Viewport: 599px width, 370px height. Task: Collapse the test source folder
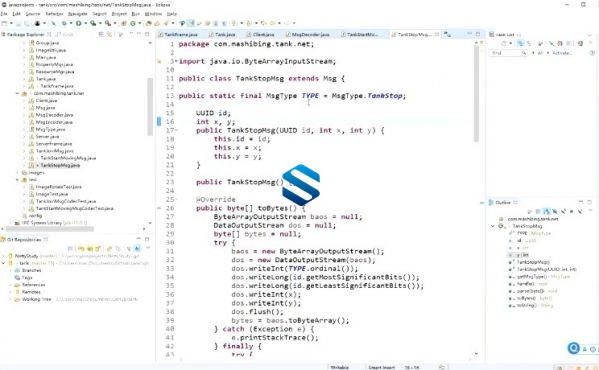click(17, 180)
